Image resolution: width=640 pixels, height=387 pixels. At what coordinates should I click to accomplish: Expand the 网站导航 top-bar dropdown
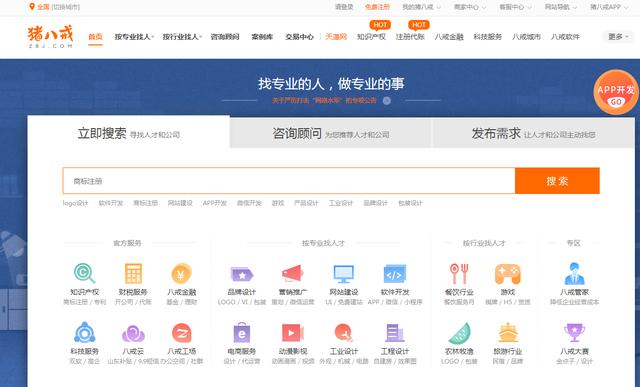[x=560, y=7]
